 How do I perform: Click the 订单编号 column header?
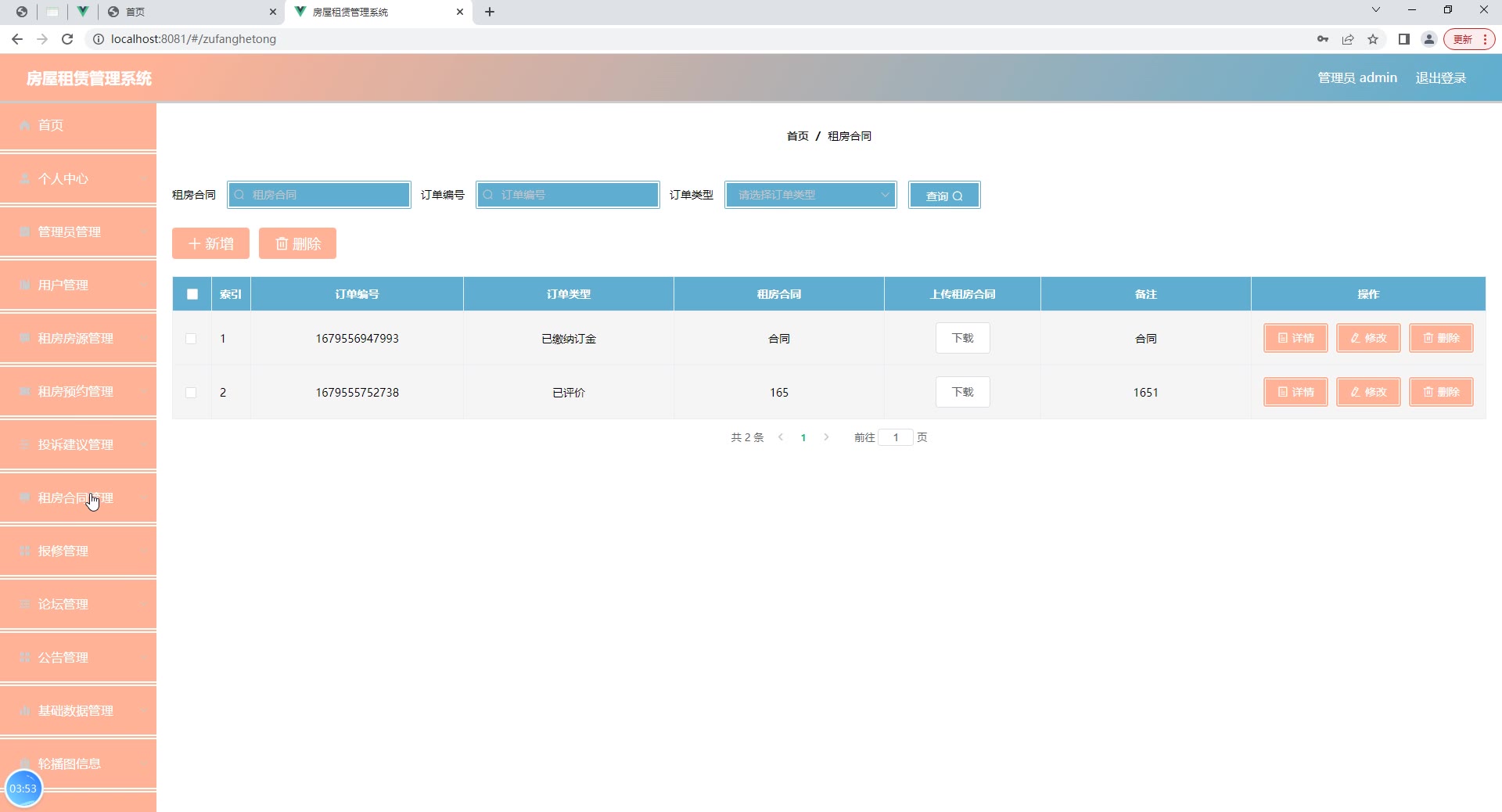(x=358, y=294)
